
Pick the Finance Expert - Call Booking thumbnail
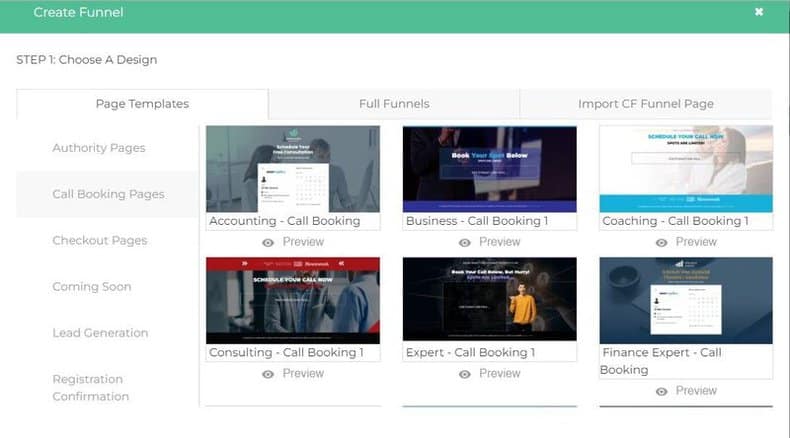coord(686,300)
